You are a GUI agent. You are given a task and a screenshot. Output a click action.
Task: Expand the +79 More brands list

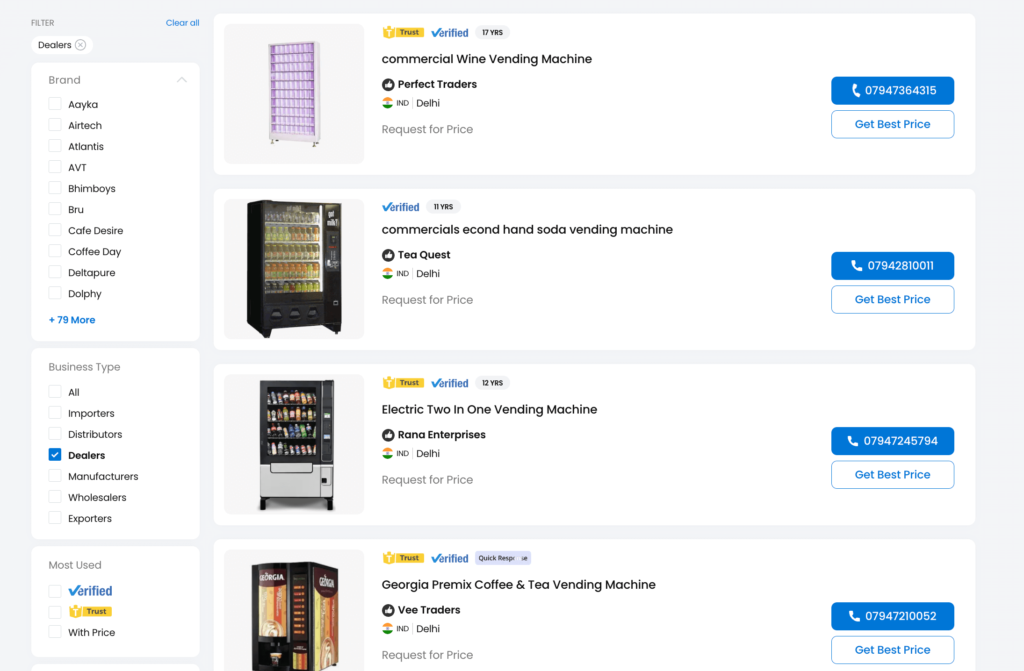tap(72, 320)
